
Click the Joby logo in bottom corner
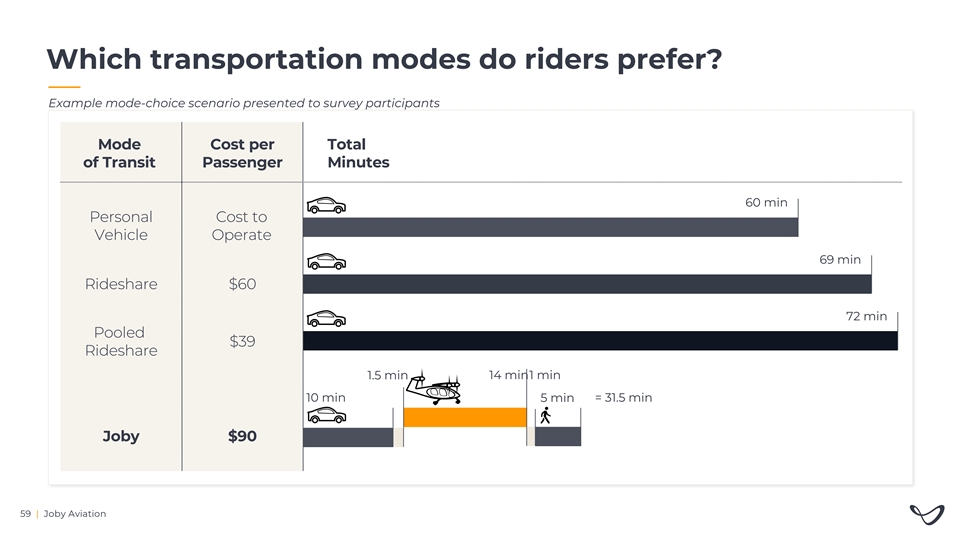(x=926, y=514)
